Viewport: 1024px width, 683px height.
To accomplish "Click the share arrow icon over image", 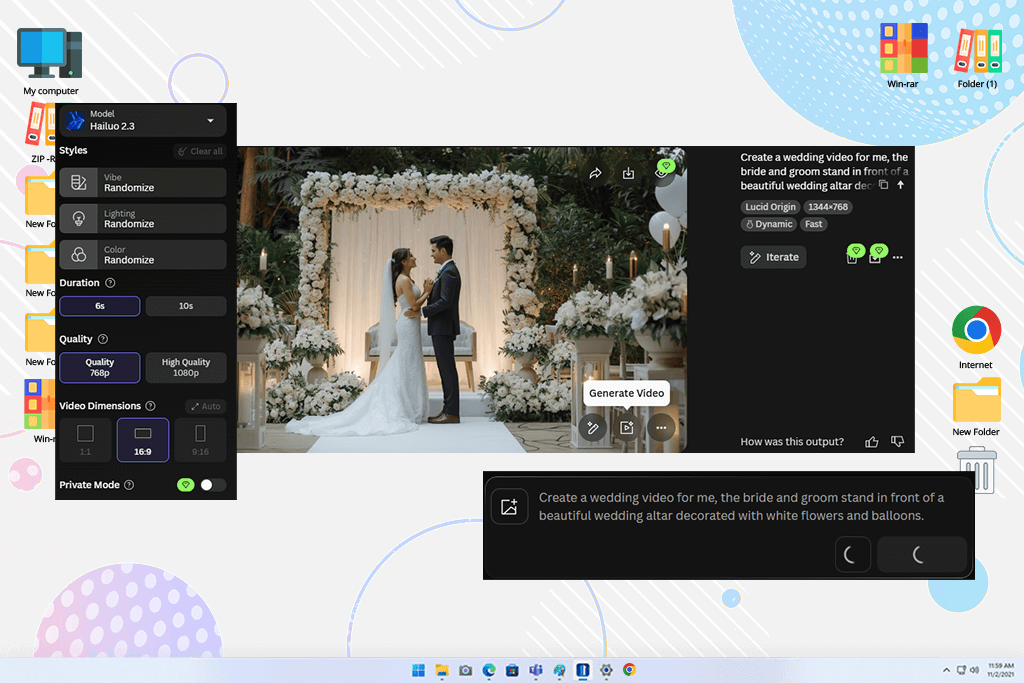I will 595,174.
